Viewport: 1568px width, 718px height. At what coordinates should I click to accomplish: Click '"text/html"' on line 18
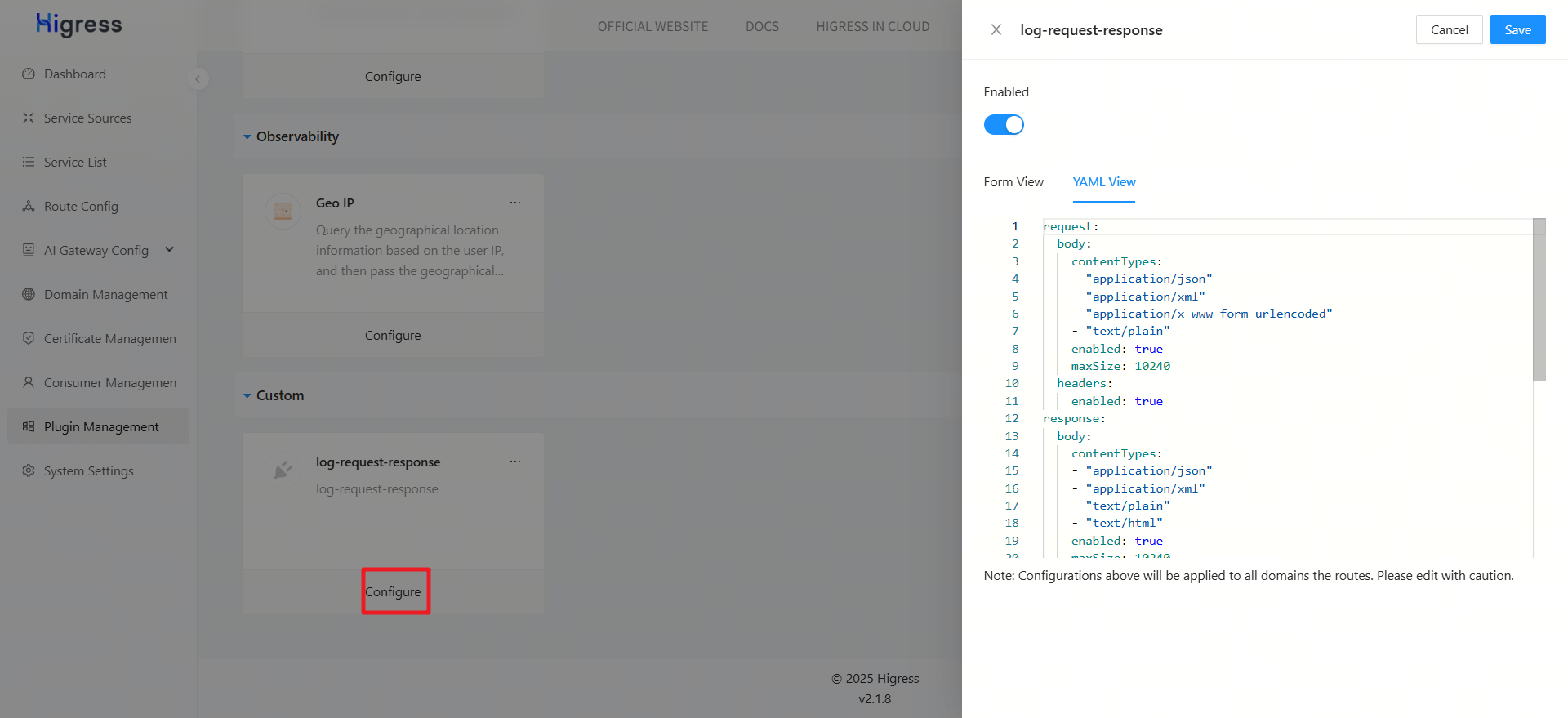coord(1125,523)
